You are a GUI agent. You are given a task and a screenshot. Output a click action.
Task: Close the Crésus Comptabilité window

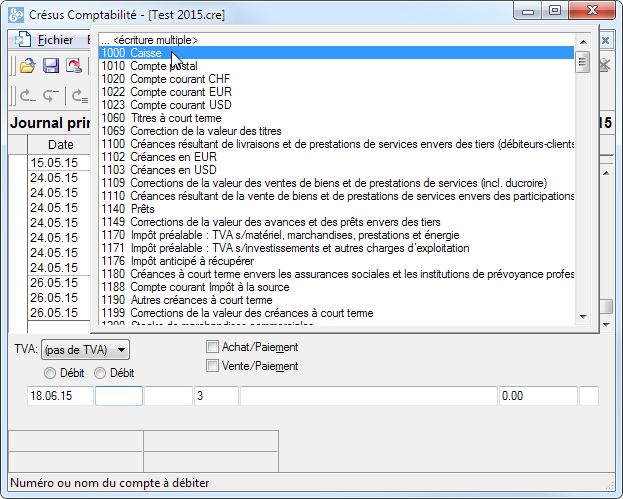pos(592,11)
